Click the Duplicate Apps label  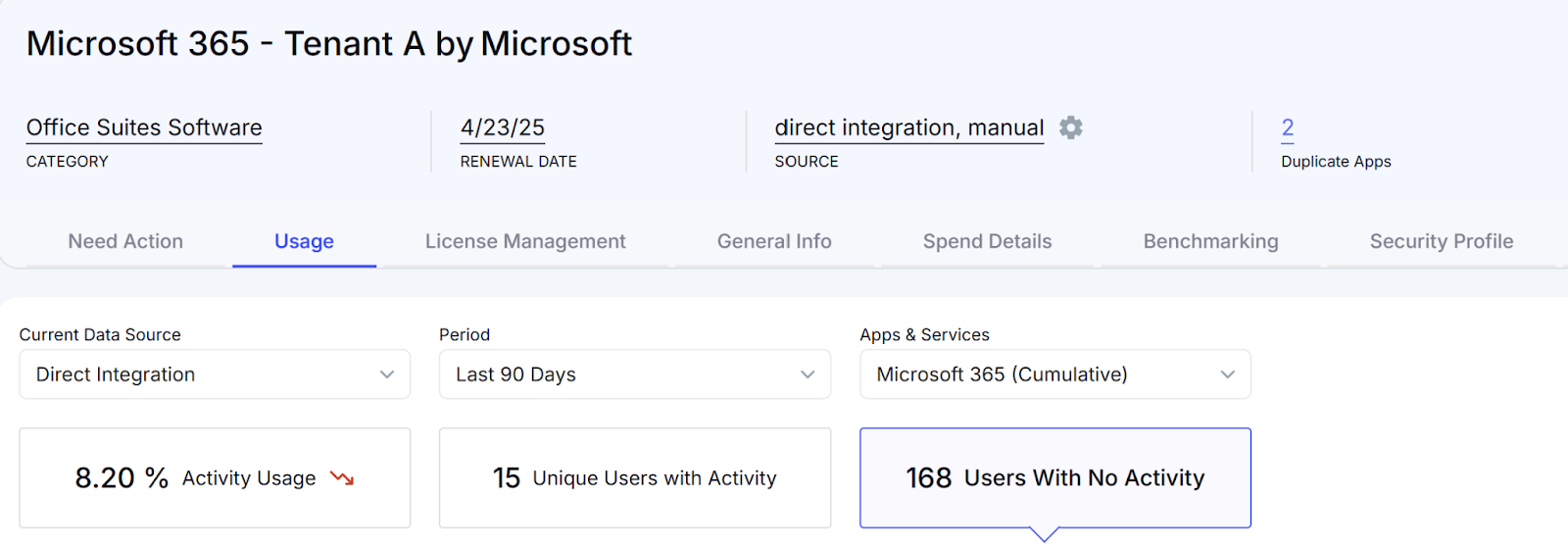click(x=1336, y=162)
